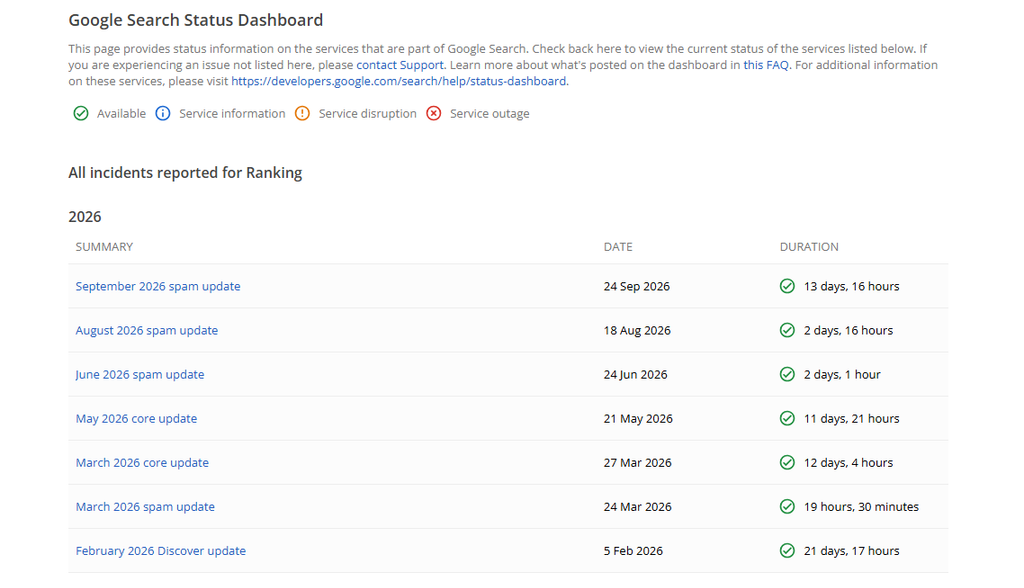This screenshot has height=588, width=1024.
Task: Click green check icon beside 2 days, 16 hours
Action: coord(788,331)
